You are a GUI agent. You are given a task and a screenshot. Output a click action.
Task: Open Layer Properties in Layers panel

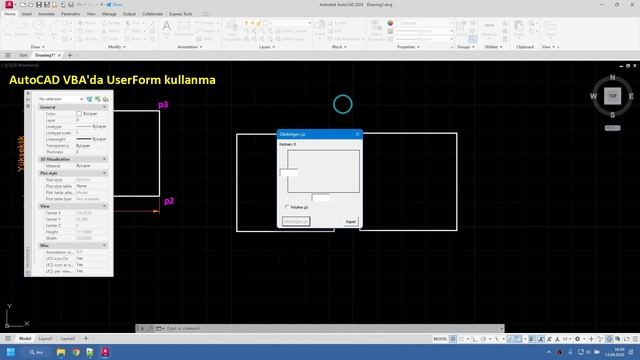(x=231, y=31)
